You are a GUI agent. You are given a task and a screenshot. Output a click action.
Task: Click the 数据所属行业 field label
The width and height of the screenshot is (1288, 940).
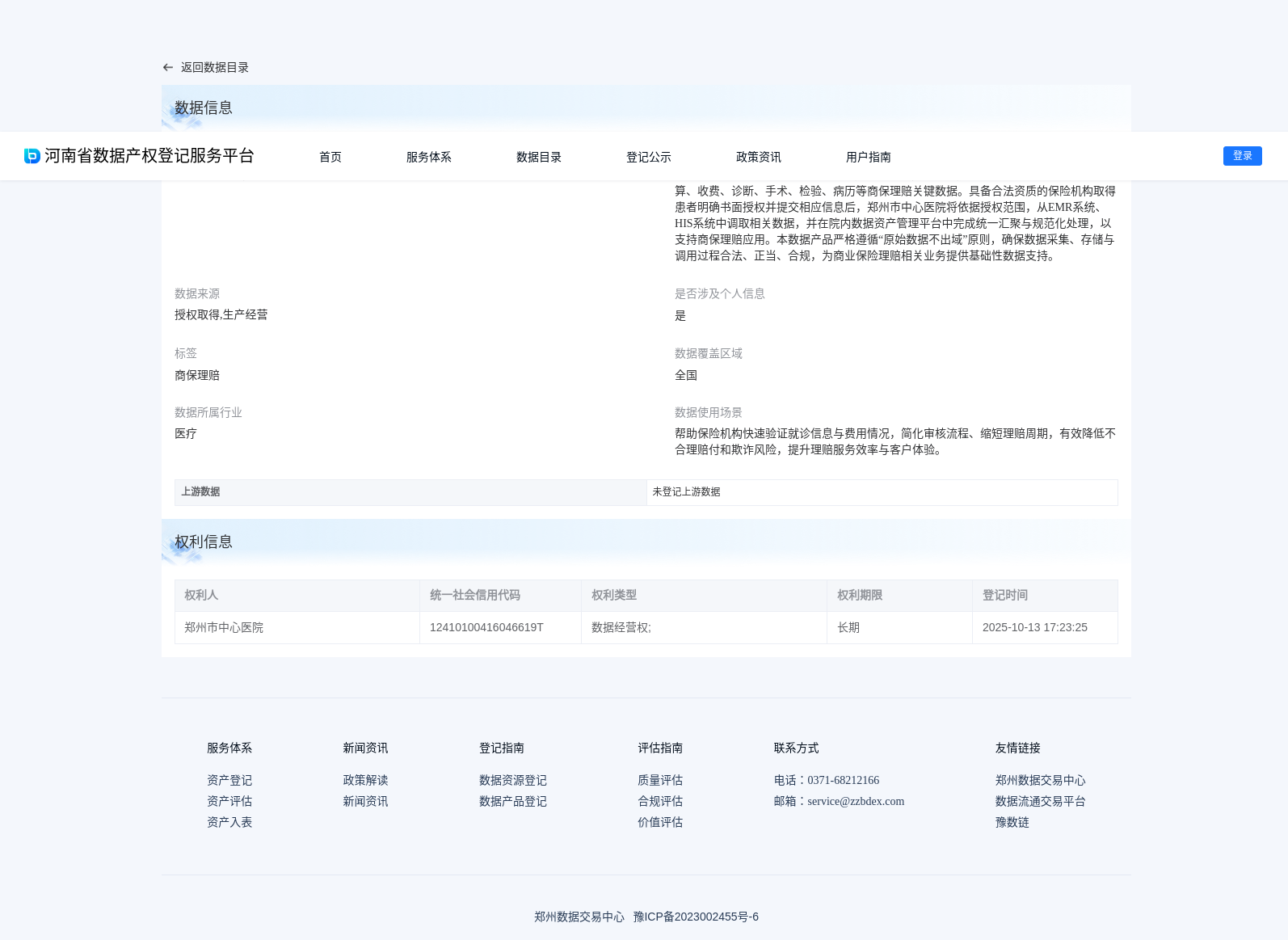pyautogui.click(x=208, y=412)
